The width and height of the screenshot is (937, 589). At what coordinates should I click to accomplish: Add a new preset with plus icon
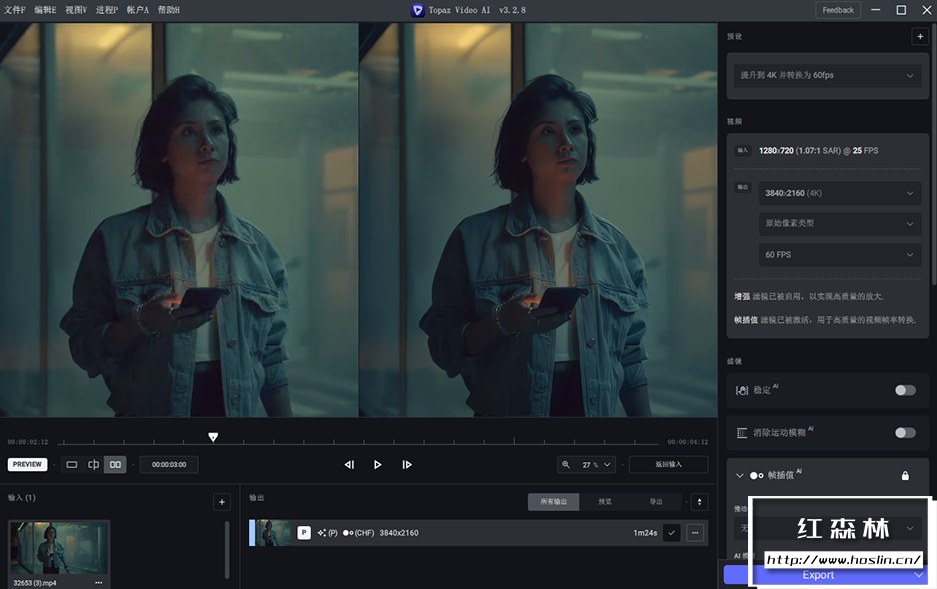(x=919, y=37)
